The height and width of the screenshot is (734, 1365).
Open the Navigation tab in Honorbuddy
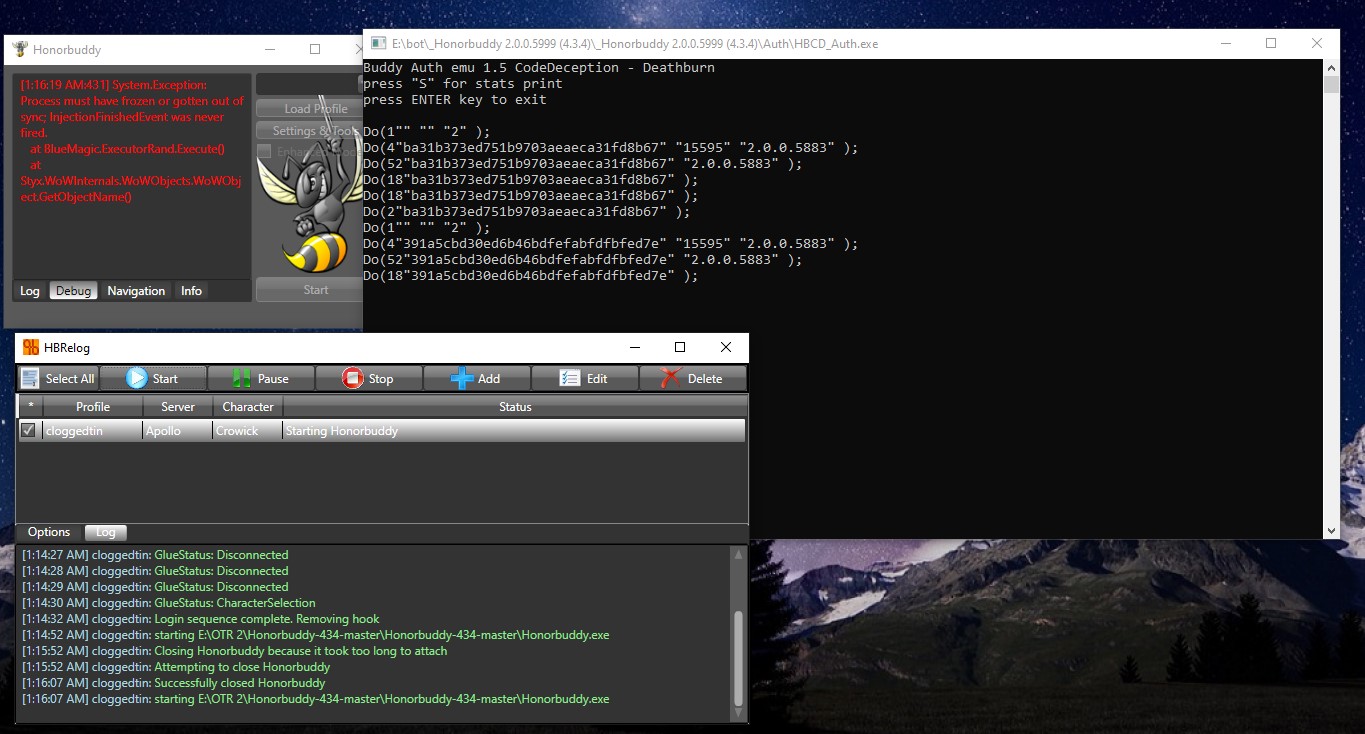(136, 291)
